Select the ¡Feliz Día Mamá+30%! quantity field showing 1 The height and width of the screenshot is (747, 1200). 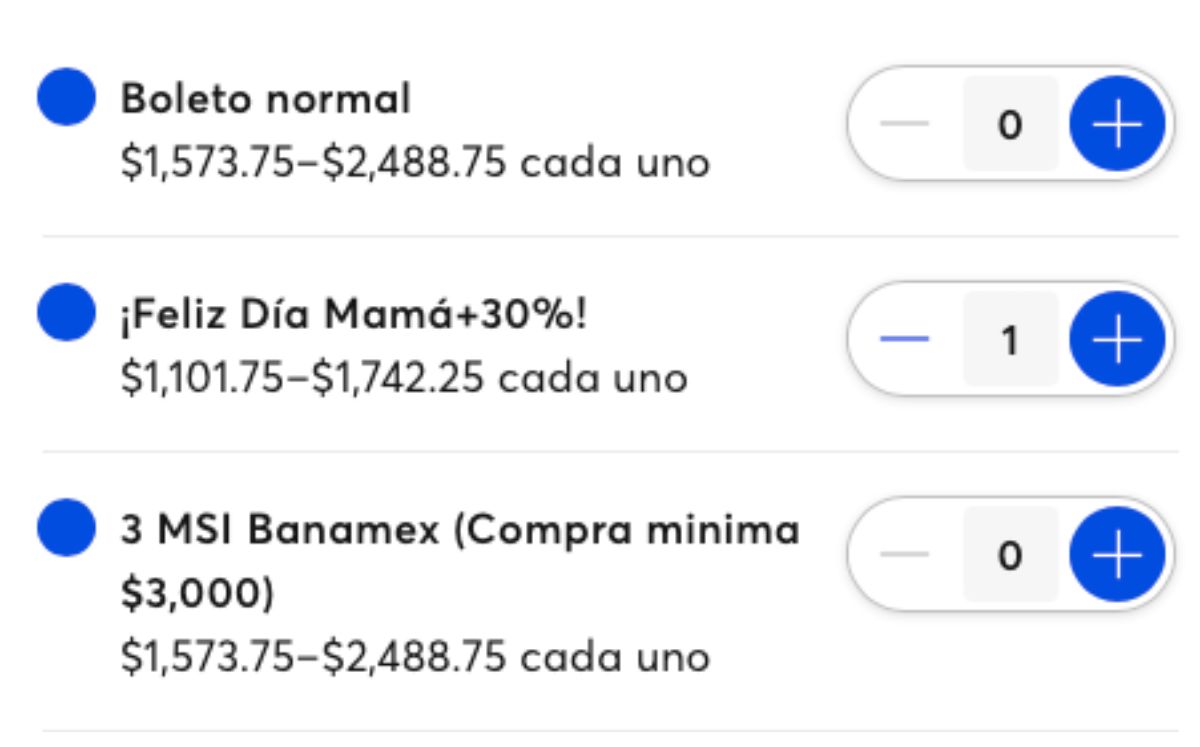click(1010, 340)
